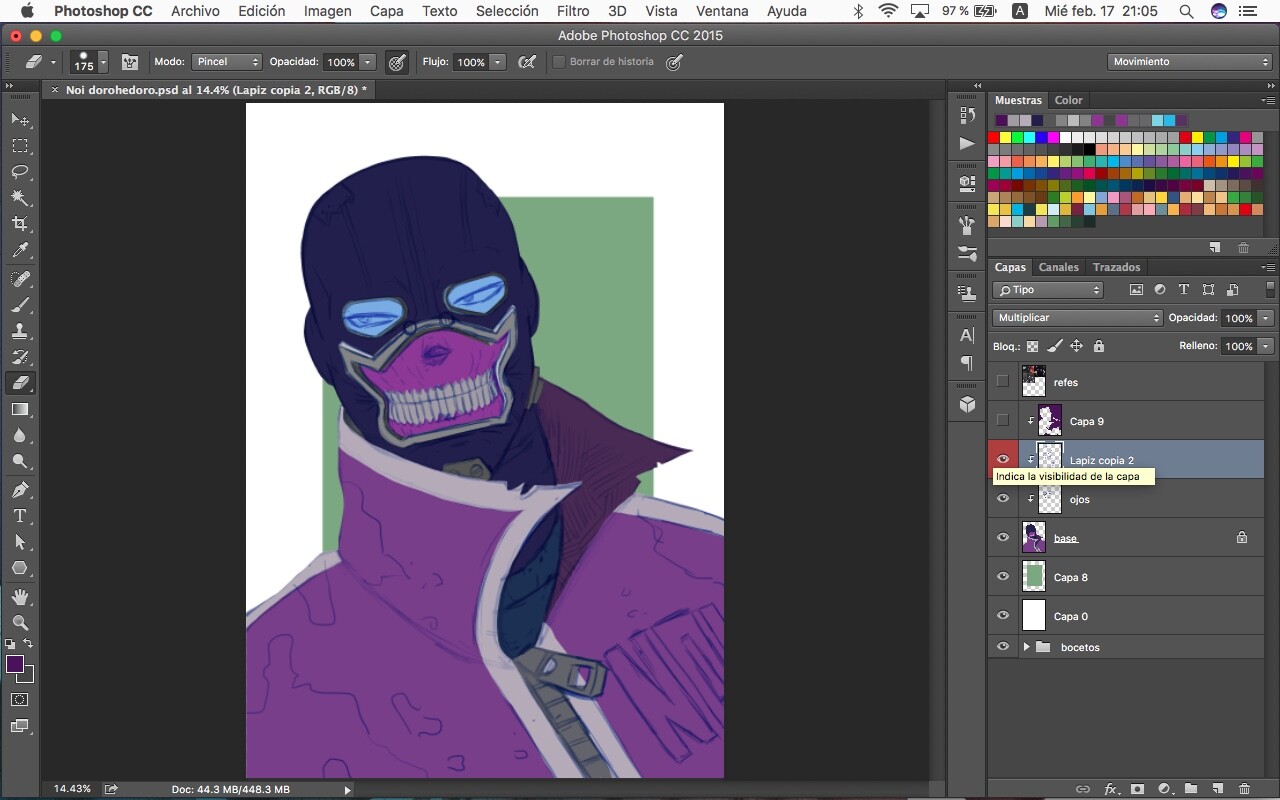Image resolution: width=1280 pixels, height=800 pixels.
Task: Select the Magic Wand tool
Action: [x=20, y=198]
